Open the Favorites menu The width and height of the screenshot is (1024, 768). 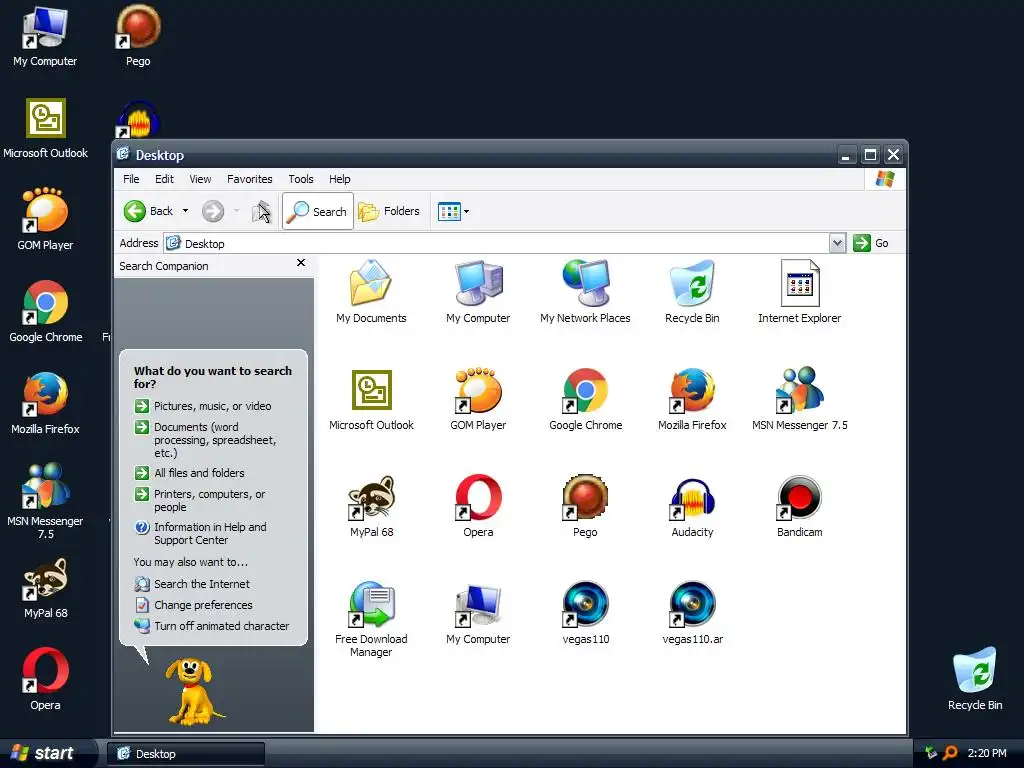click(249, 179)
